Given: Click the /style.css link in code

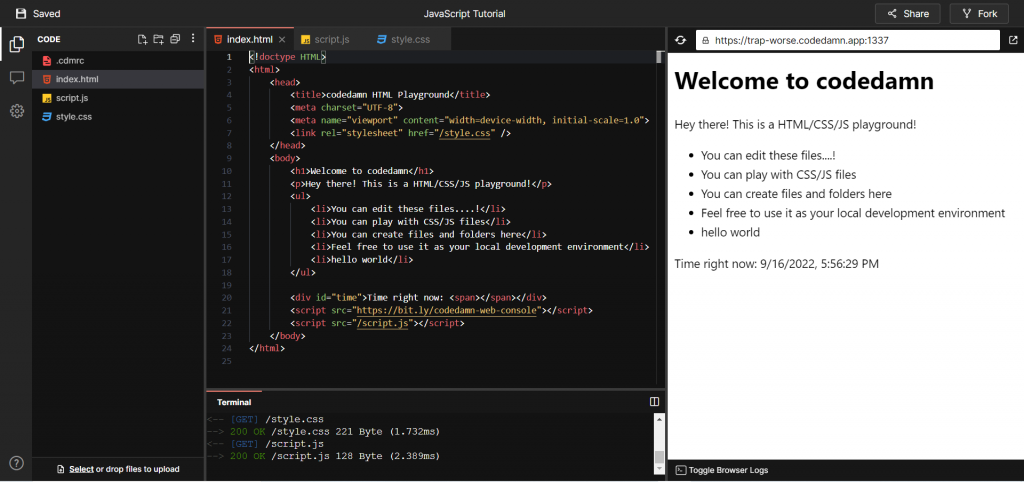Looking at the screenshot, I should pos(466,133).
